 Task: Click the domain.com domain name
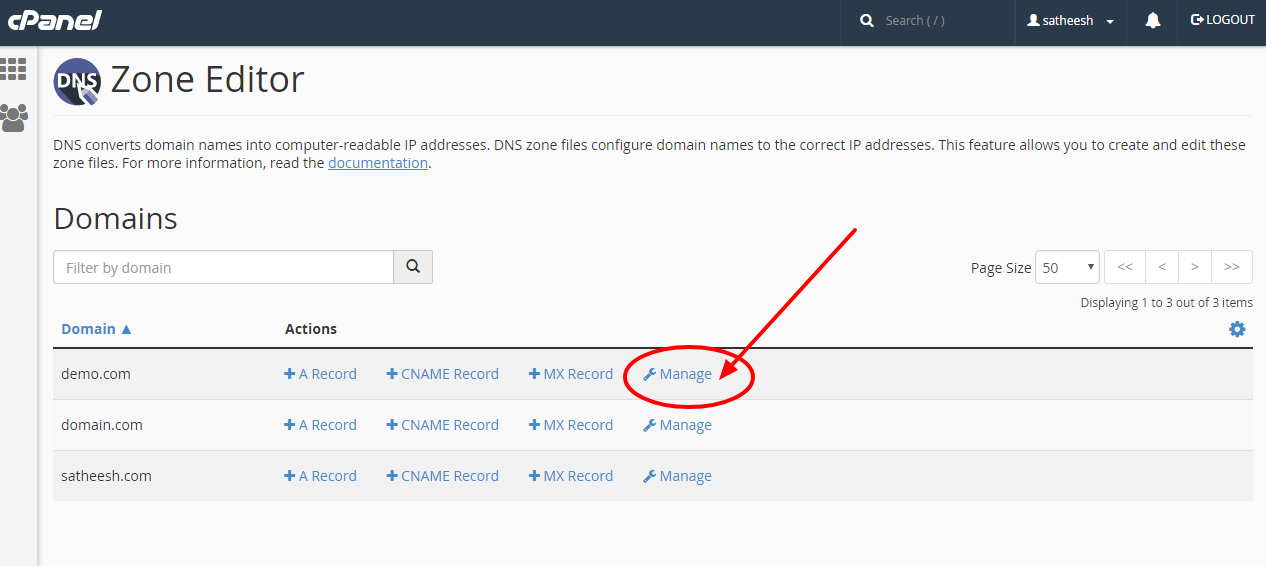click(102, 425)
